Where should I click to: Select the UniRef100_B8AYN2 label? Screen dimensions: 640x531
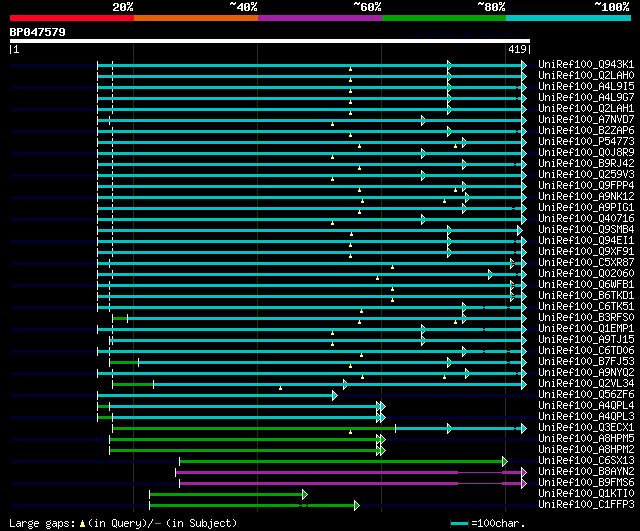tap(586, 472)
